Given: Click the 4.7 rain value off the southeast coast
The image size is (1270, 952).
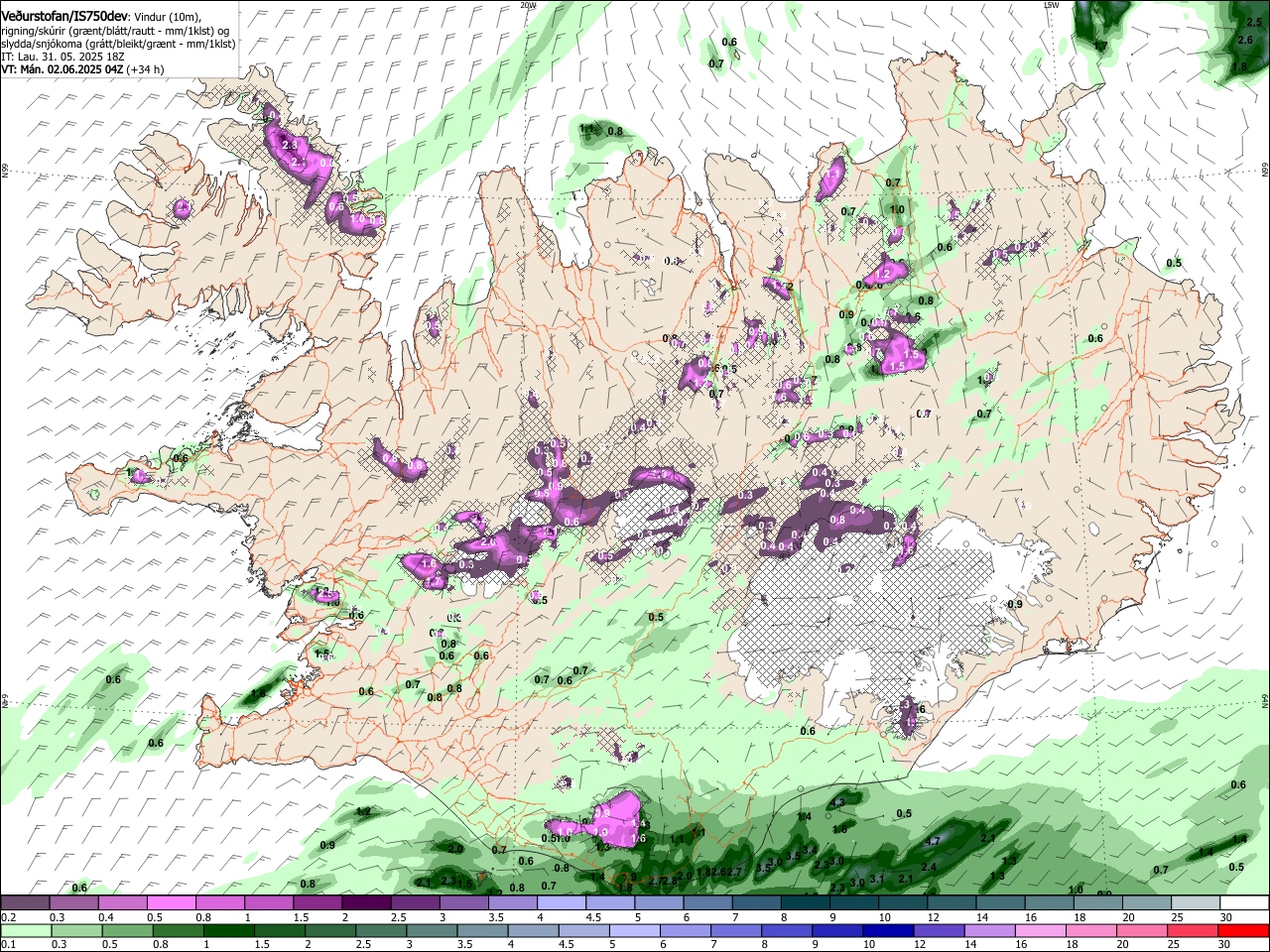Looking at the screenshot, I should tap(932, 841).
